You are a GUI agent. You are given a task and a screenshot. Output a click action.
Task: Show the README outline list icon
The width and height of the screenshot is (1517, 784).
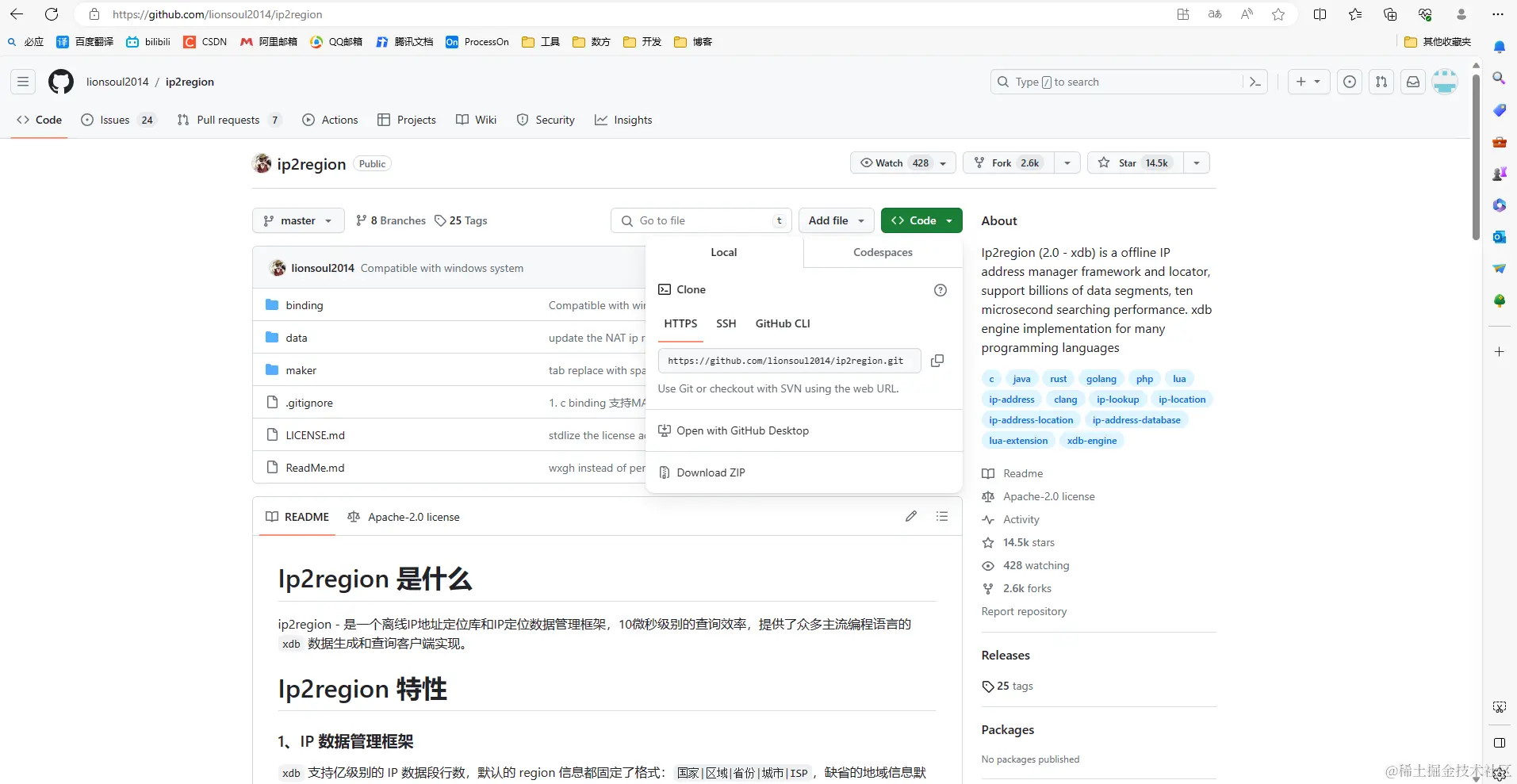942,516
